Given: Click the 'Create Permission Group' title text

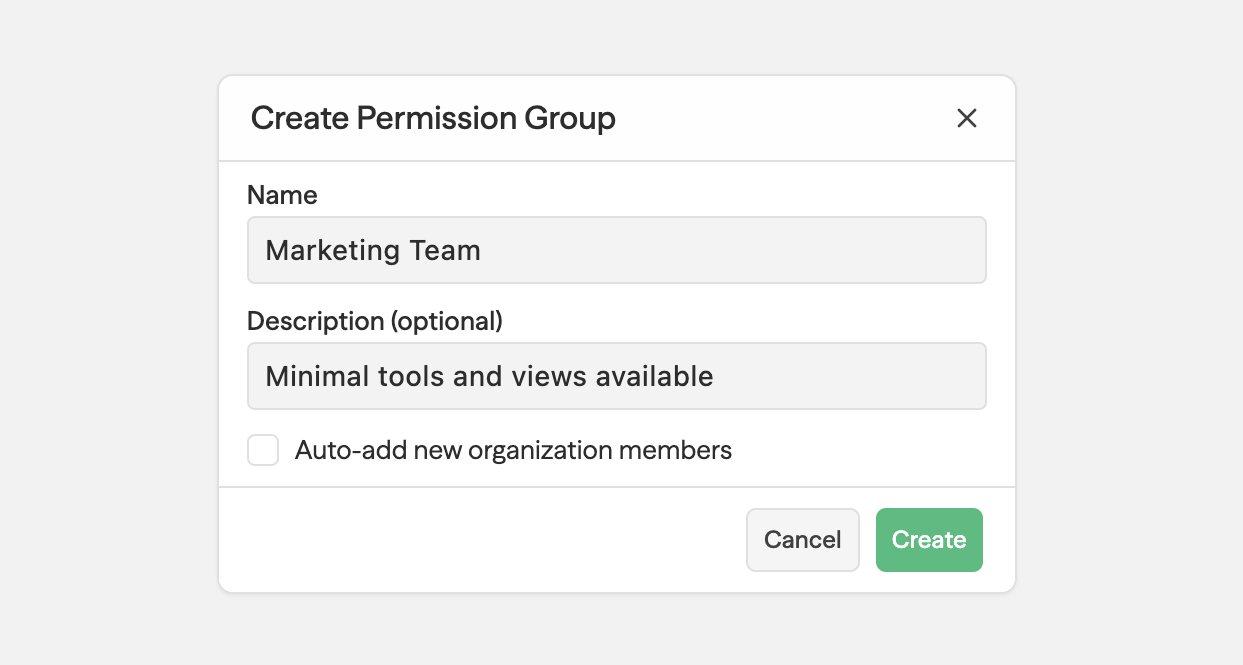Looking at the screenshot, I should click(433, 118).
